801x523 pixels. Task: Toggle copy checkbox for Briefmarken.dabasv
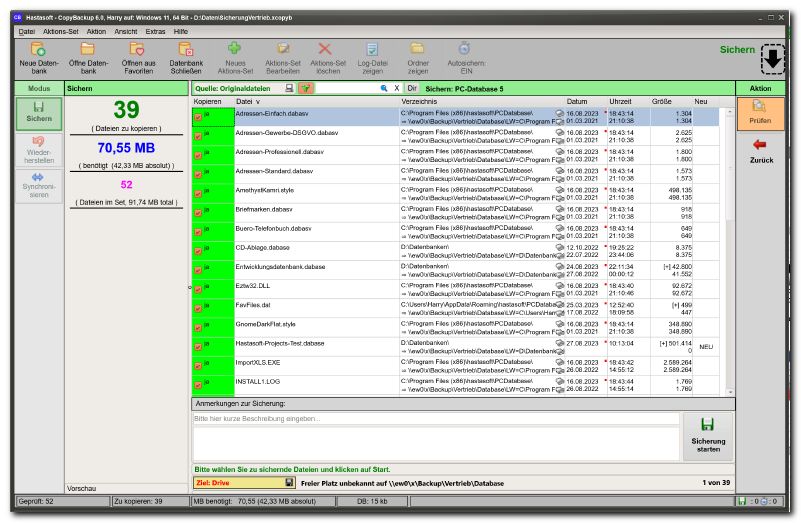click(199, 212)
